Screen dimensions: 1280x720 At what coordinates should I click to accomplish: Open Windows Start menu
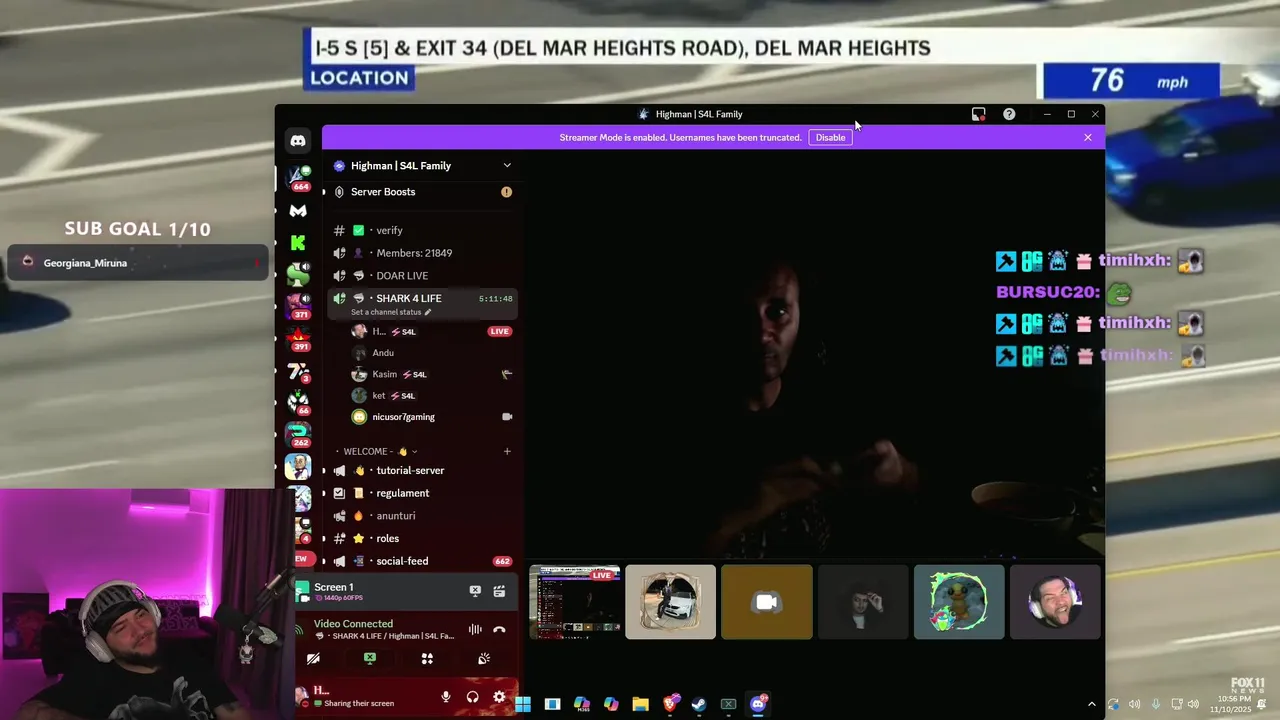(523, 704)
